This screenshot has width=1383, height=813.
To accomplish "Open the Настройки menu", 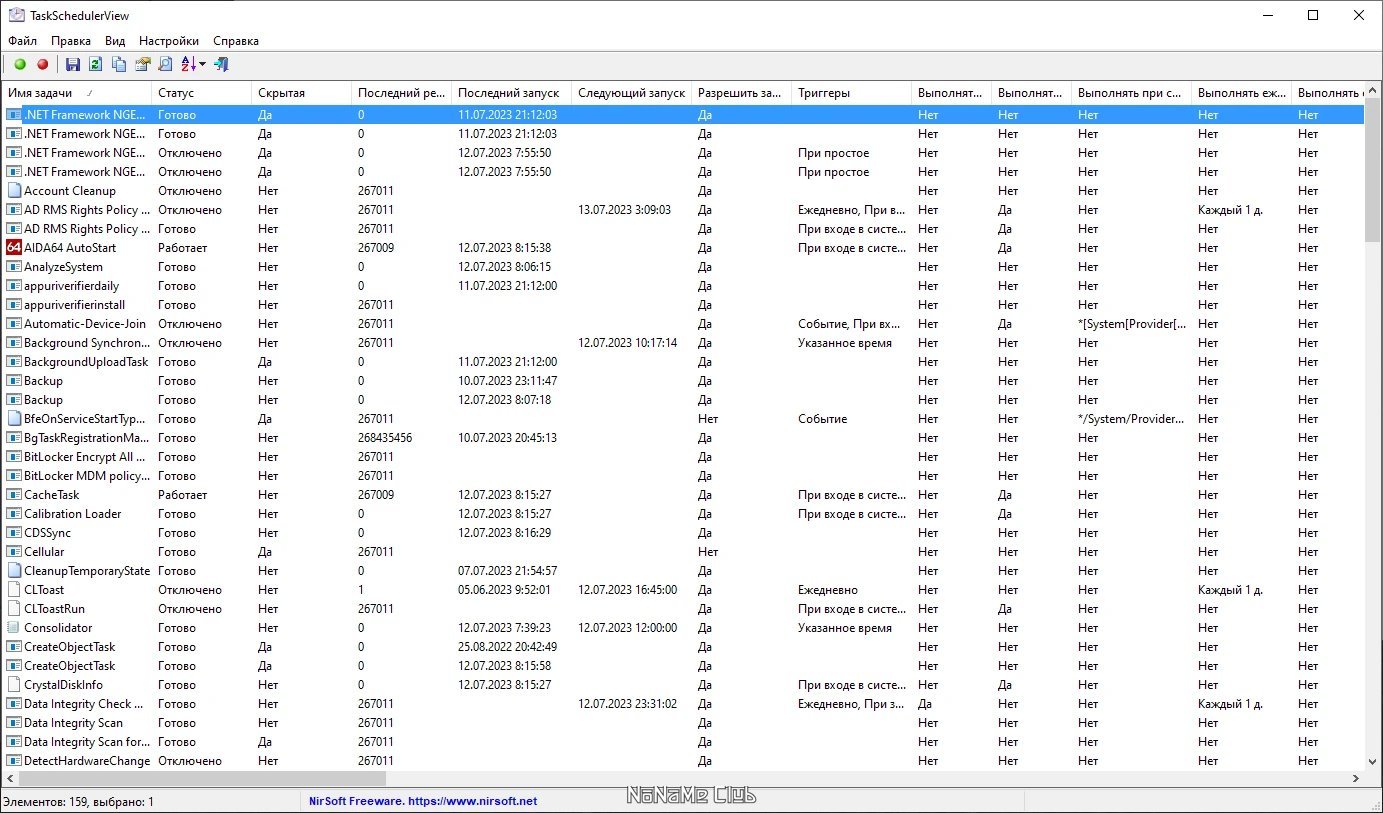I will pyautogui.click(x=168, y=41).
